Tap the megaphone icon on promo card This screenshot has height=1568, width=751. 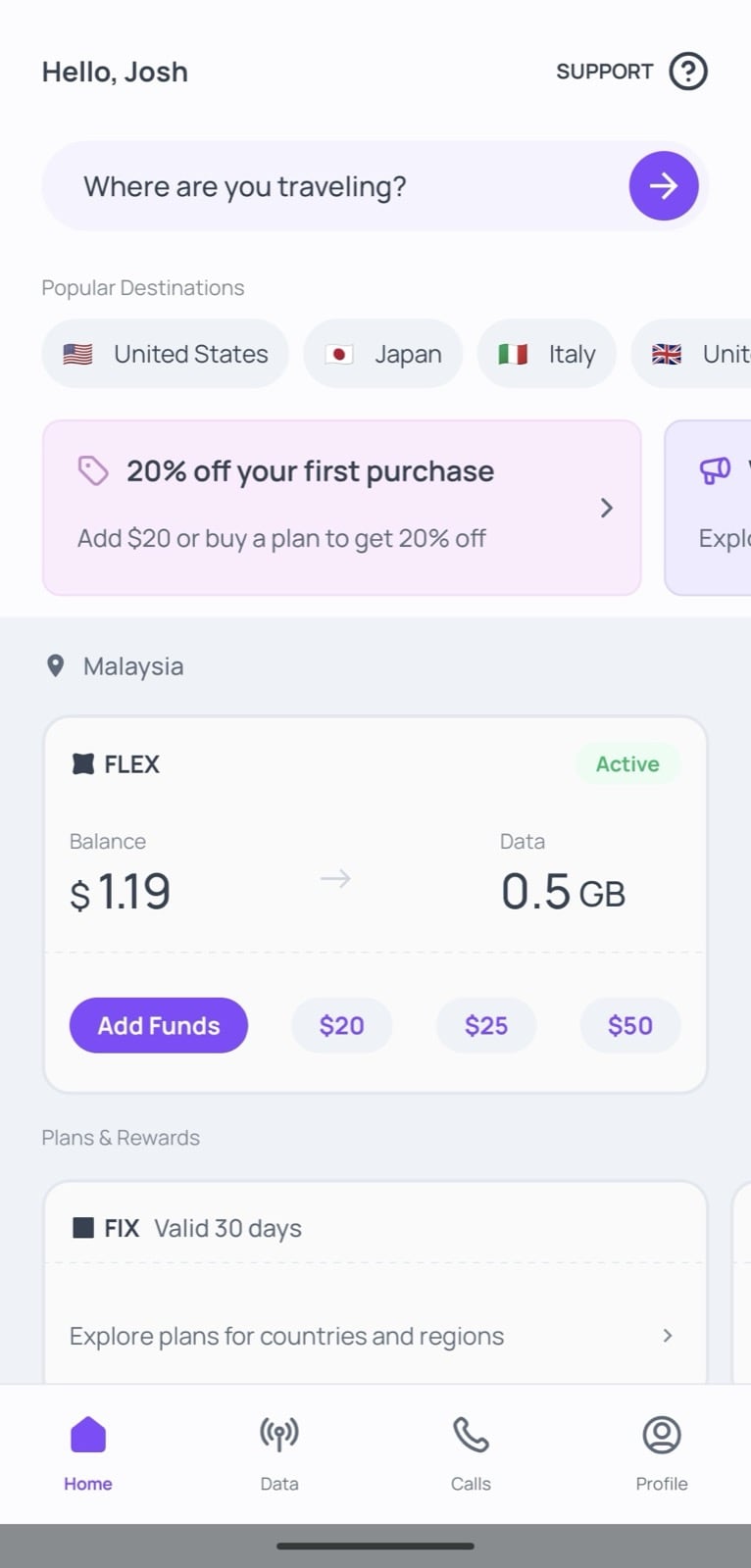point(715,471)
